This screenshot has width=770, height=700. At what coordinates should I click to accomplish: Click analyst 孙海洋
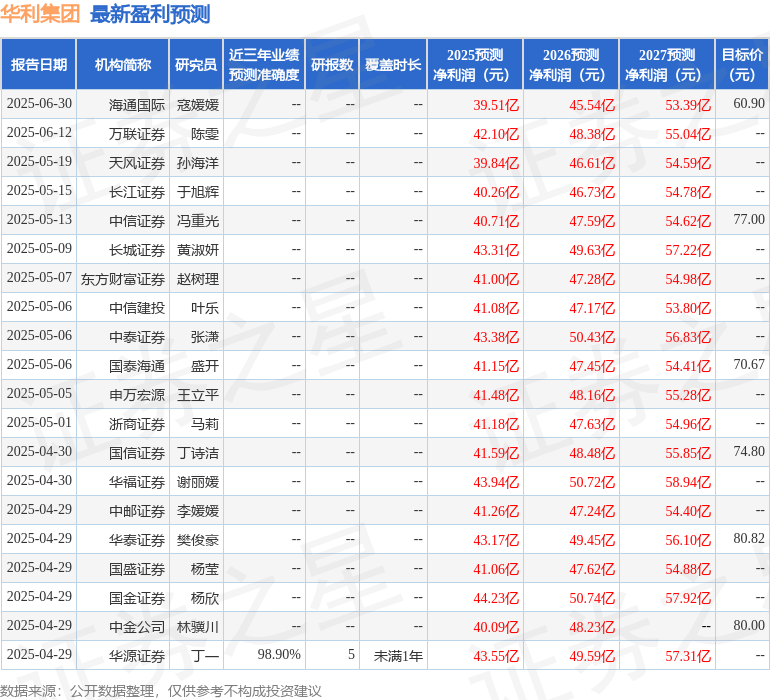(x=198, y=163)
